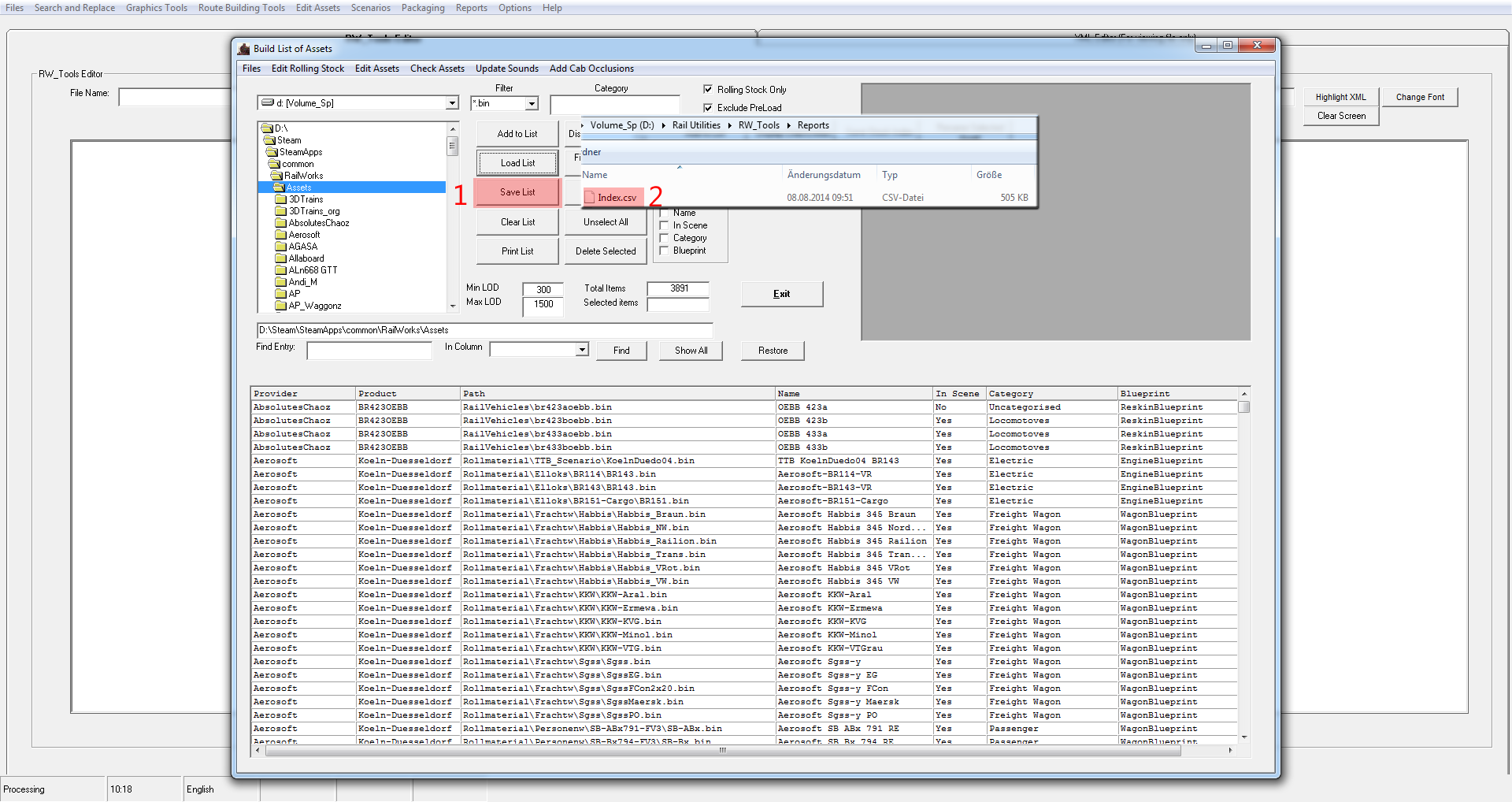Maximize the Build List of Assets dialog
Screen dimensions: 1512x802
coord(1228,46)
